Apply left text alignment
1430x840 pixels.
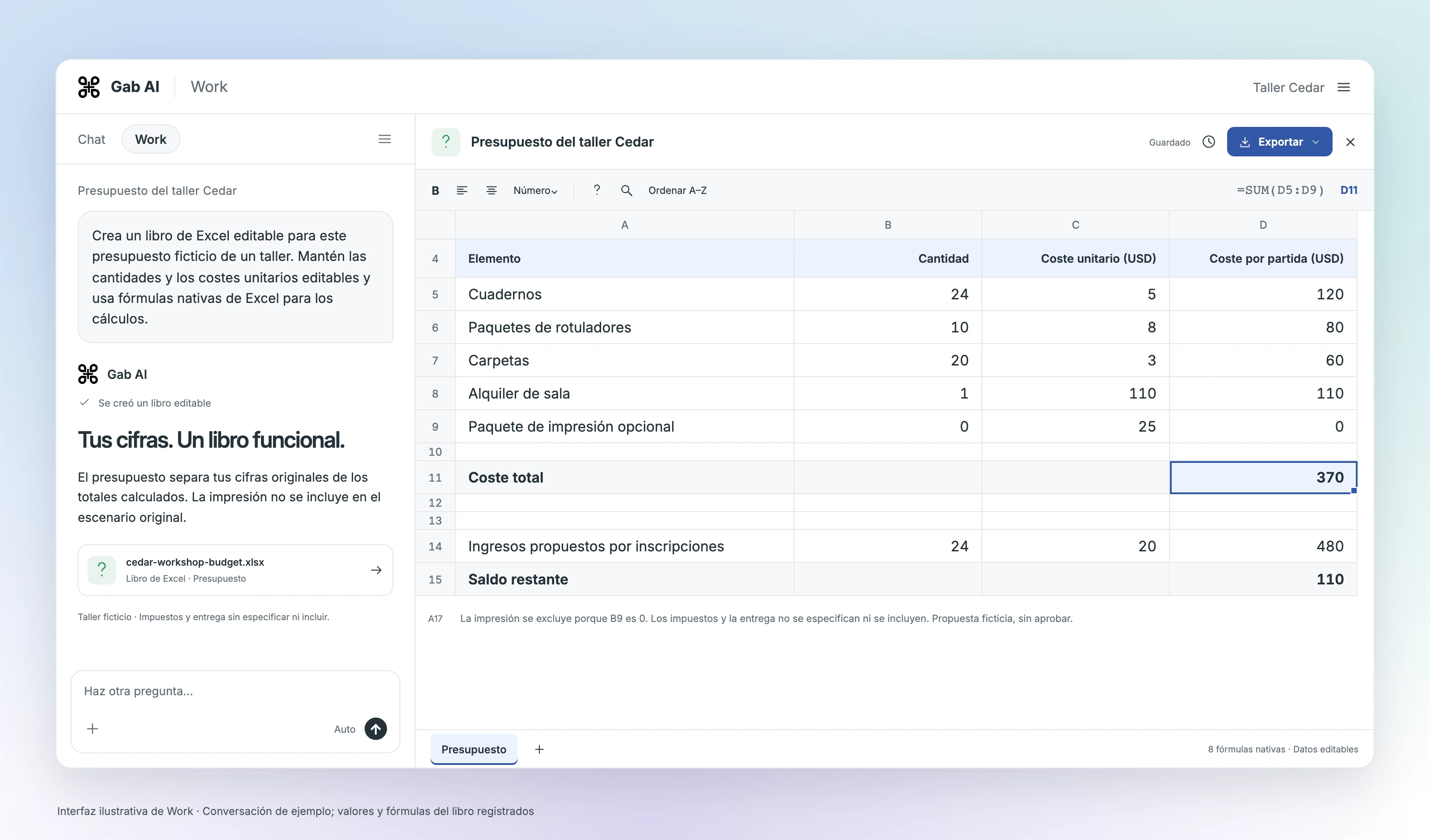tap(462, 191)
